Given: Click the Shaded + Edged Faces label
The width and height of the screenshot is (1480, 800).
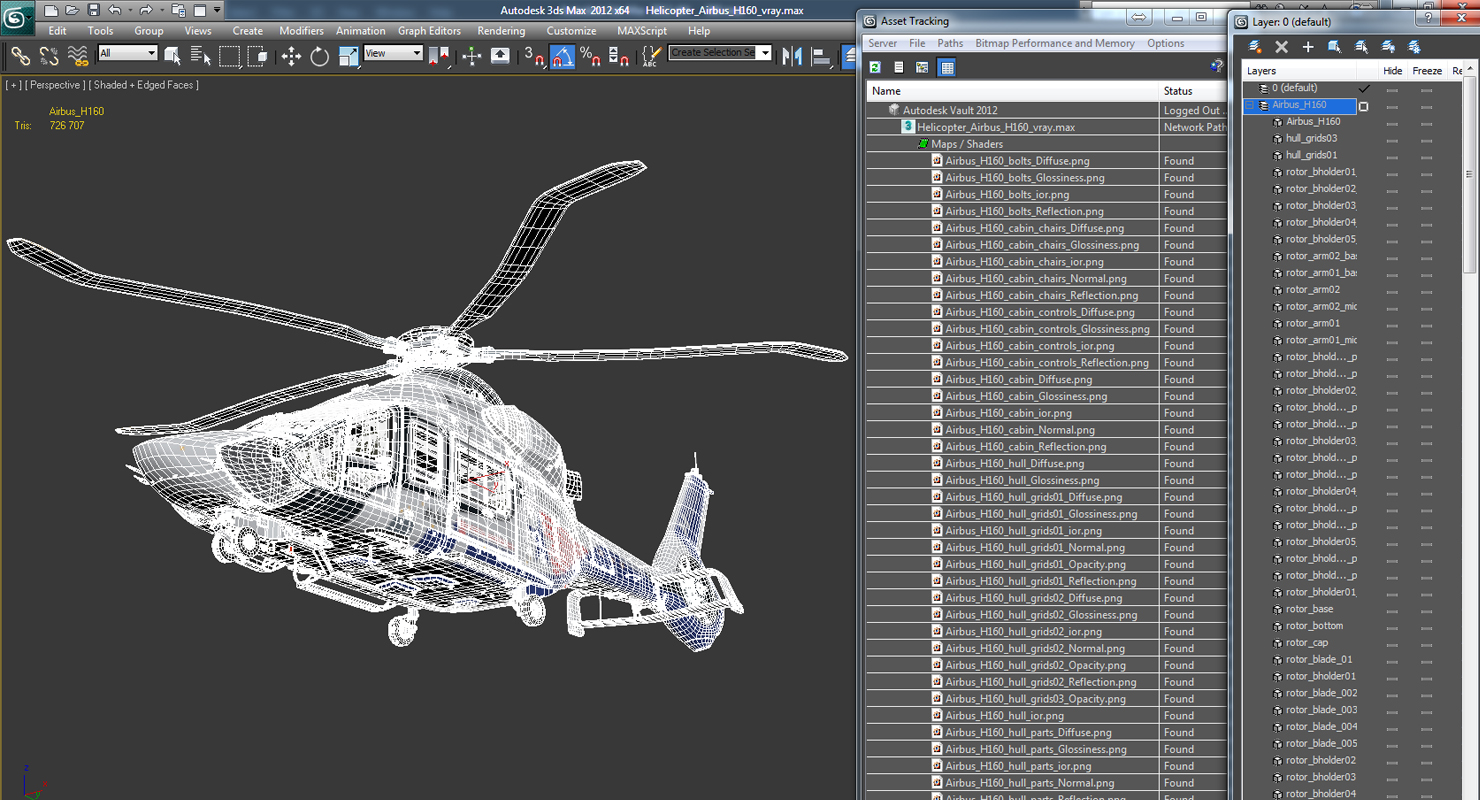Looking at the screenshot, I should 144,85.
